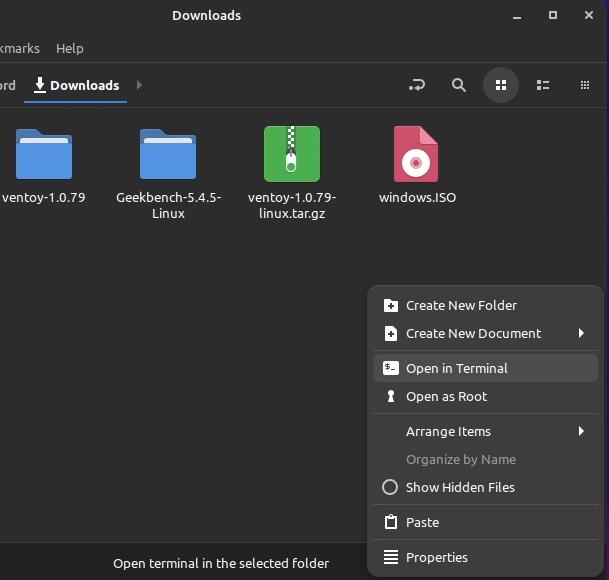Image resolution: width=609 pixels, height=580 pixels.
Task: Click the Show Hidden Files label
Action: [x=460, y=487]
